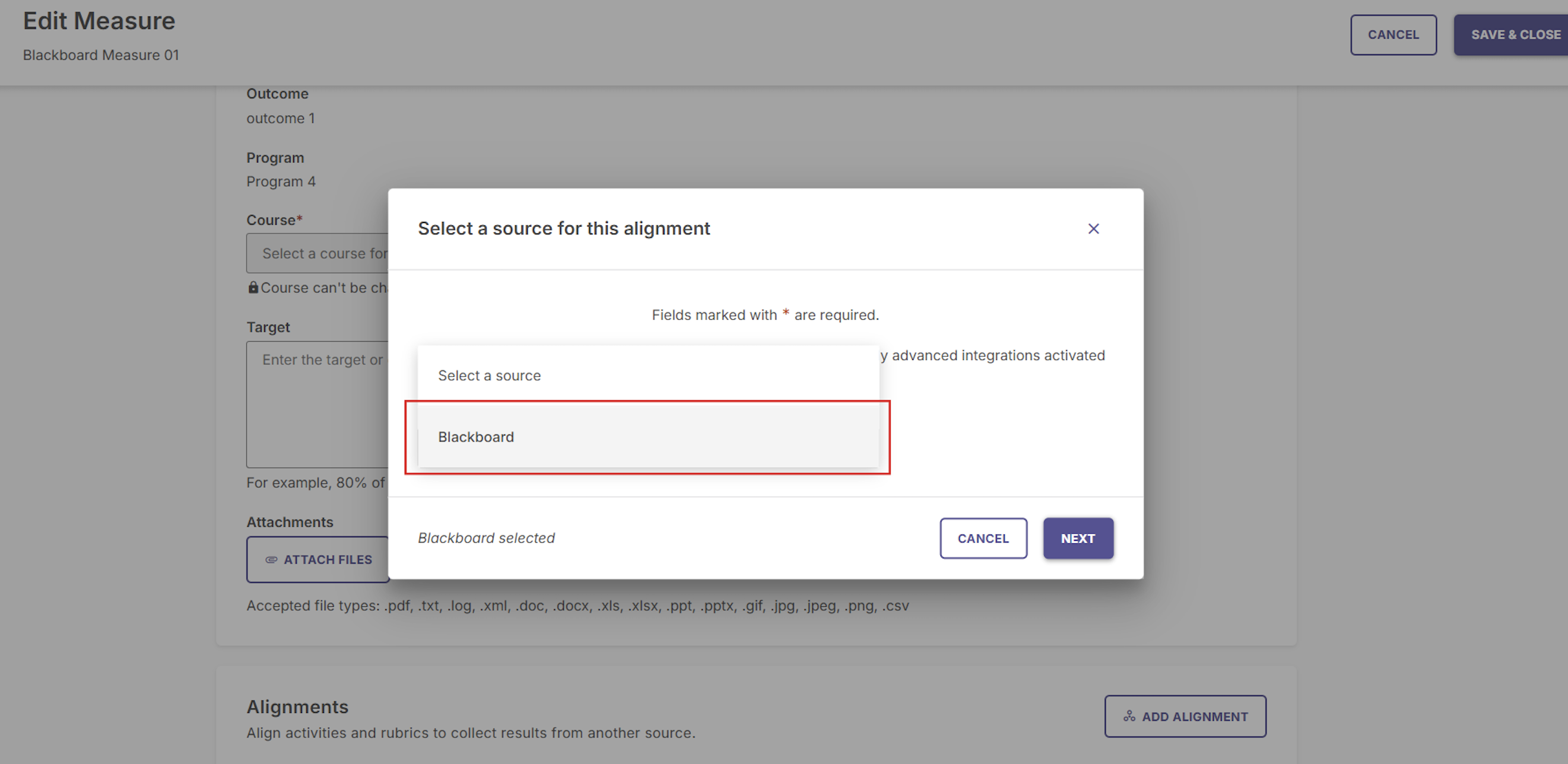Close the source selection dialog with X

1093,229
